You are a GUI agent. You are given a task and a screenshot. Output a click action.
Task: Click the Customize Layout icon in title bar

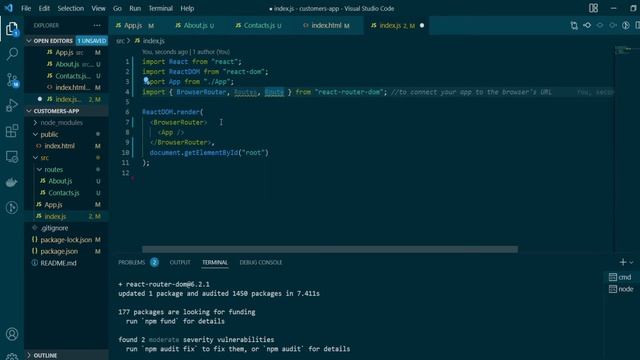pyautogui.click(x=593, y=8)
